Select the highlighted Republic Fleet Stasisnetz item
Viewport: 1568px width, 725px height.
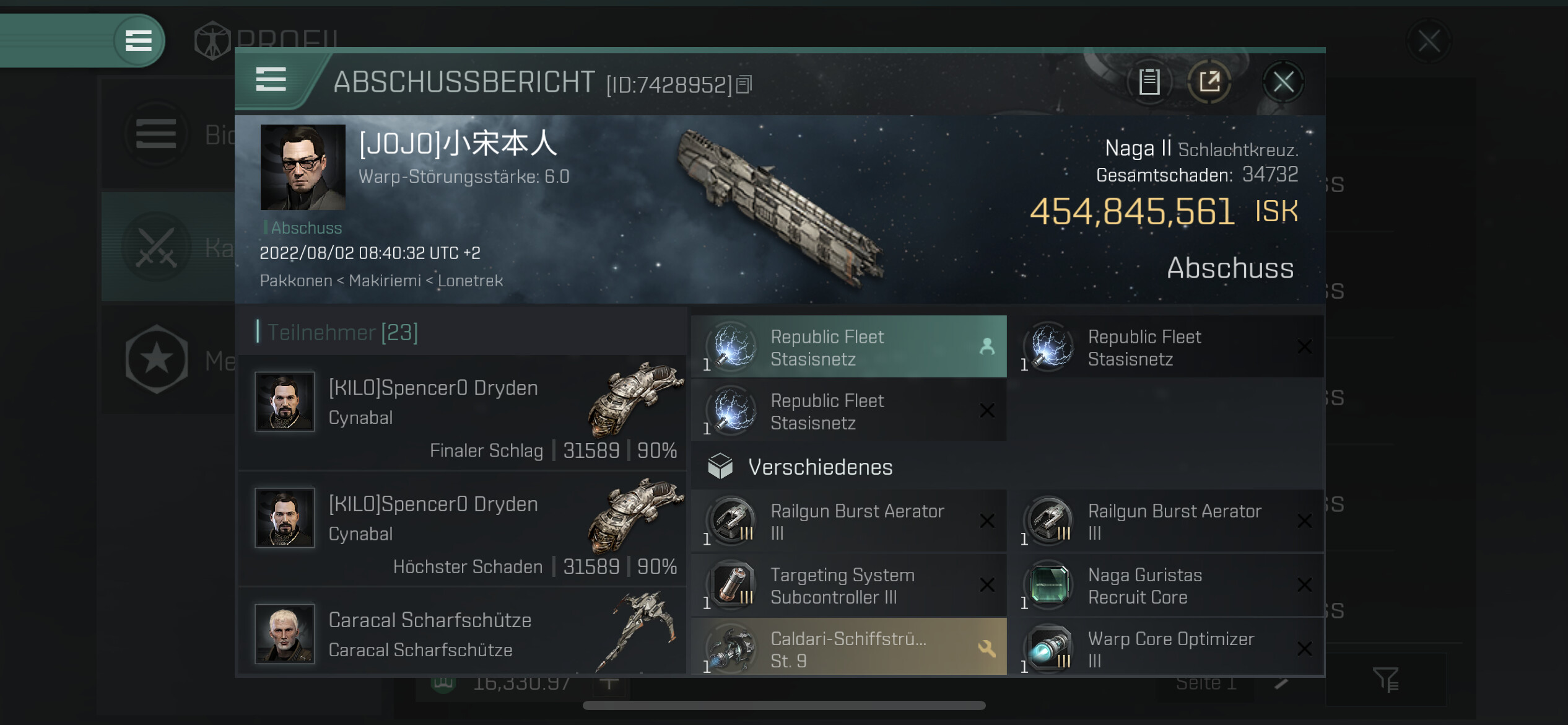tap(849, 347)
